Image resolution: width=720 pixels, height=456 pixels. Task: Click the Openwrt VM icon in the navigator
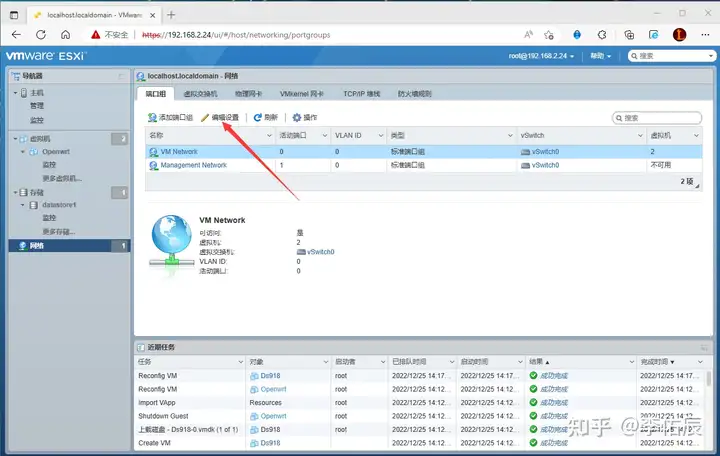[x=34, y=152]
